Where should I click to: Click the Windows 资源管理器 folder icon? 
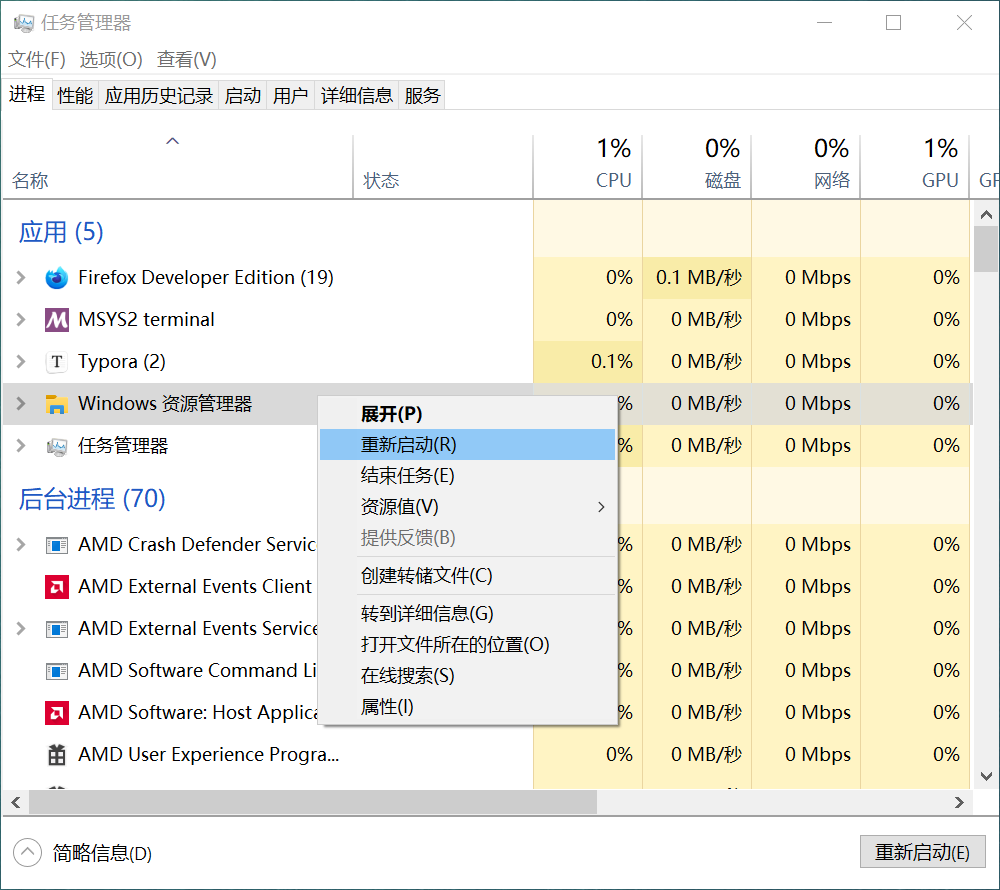[57, 404]
